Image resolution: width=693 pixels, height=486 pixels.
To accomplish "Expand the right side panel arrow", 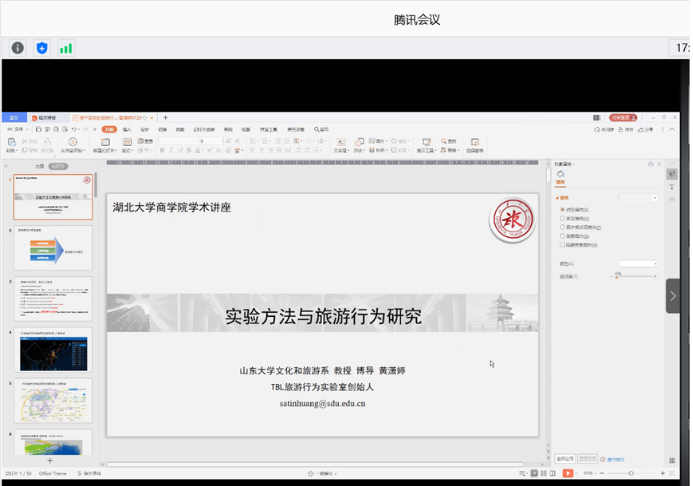I will click(x=673, y=296).
